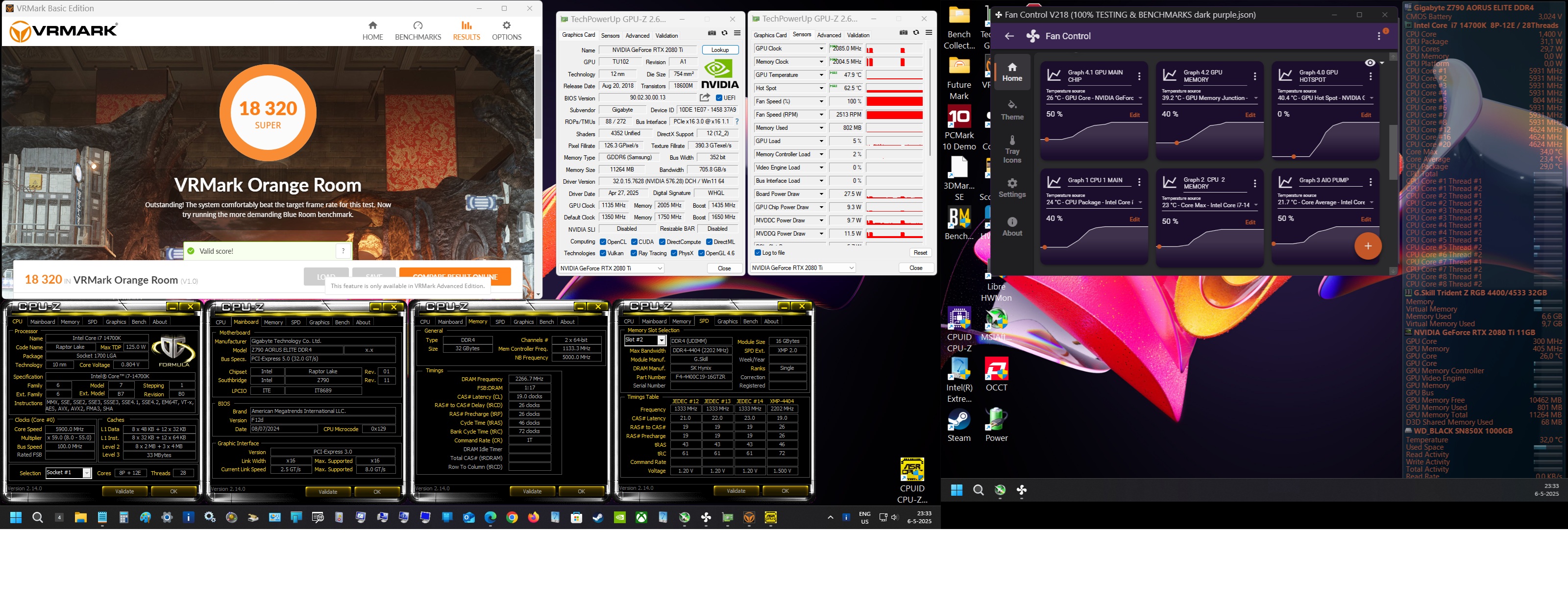Image resolution: width=1568 pixels, height=604 pixels.
Task: Click Edit on Graph 4.0 GPU HOTSPOT card
Action: 1366,115
